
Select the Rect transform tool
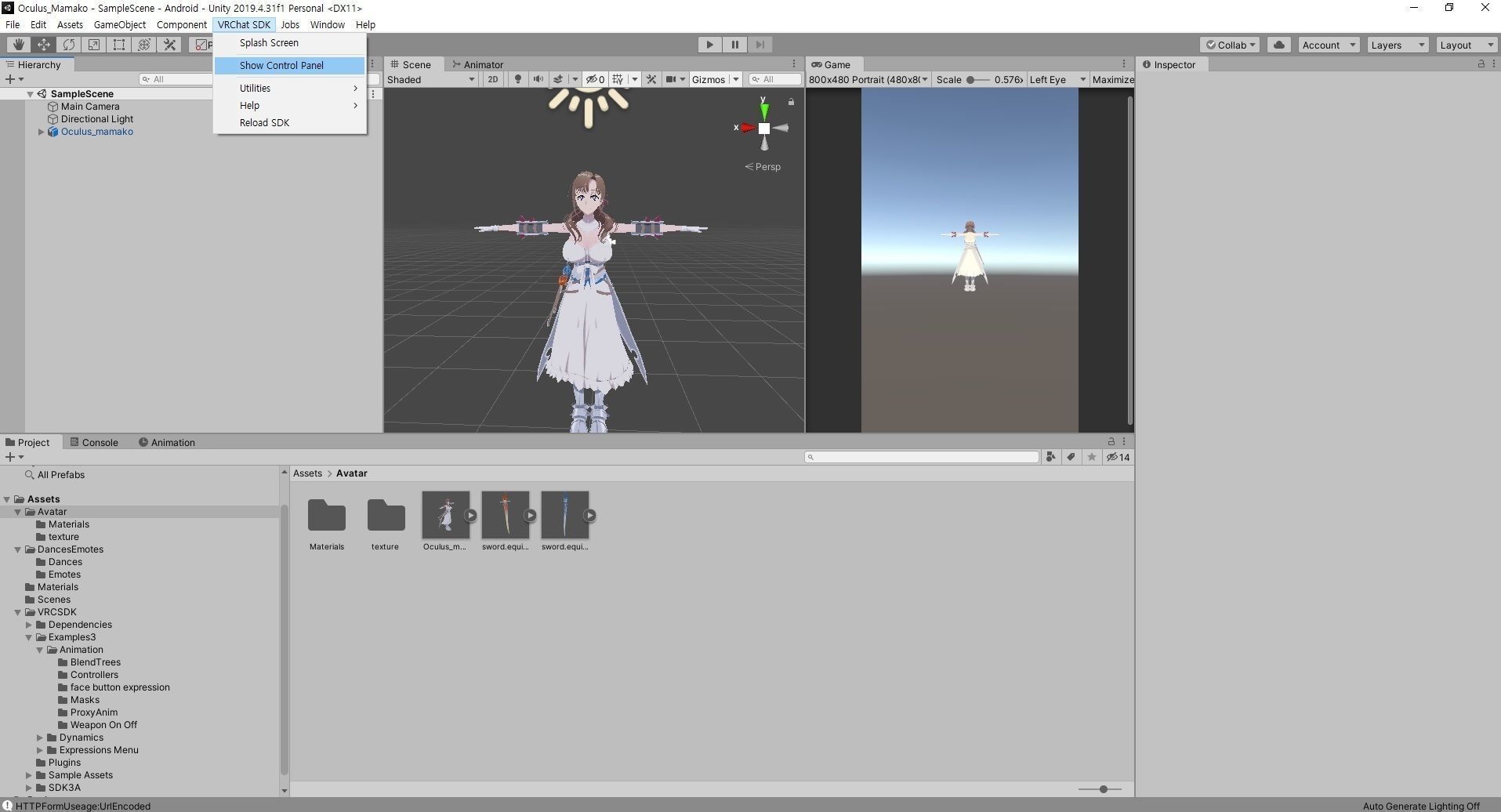point(119,45)
